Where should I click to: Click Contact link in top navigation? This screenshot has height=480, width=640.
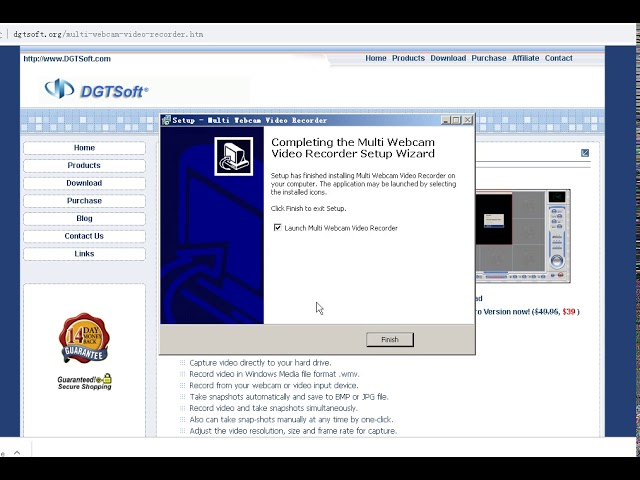pyautogui.click(x=558, y=58)
